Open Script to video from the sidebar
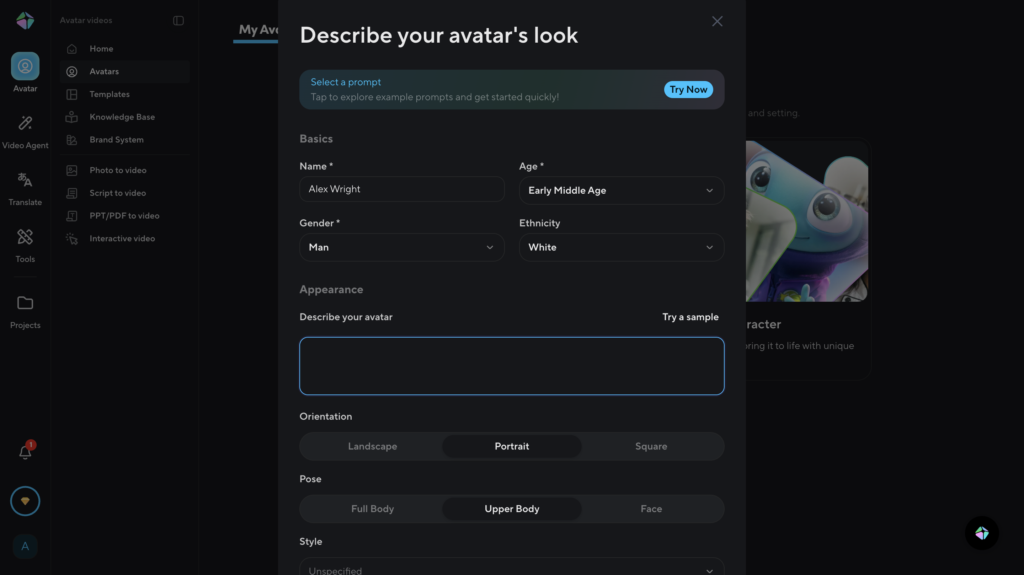 (x=125, y=193)
